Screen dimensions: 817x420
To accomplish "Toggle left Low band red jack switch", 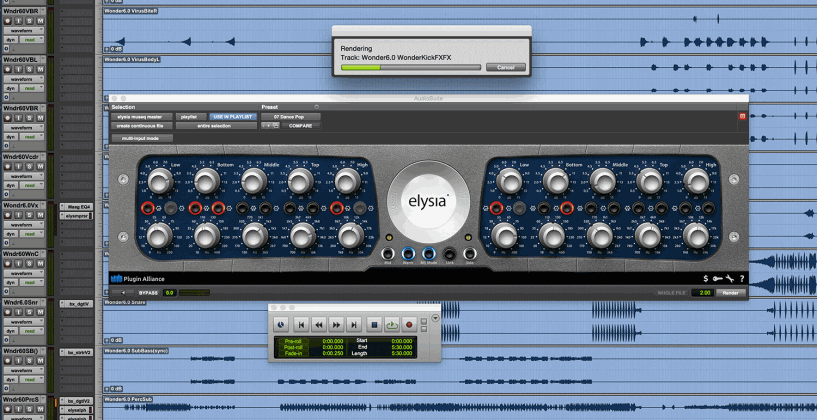I will 148,208.
